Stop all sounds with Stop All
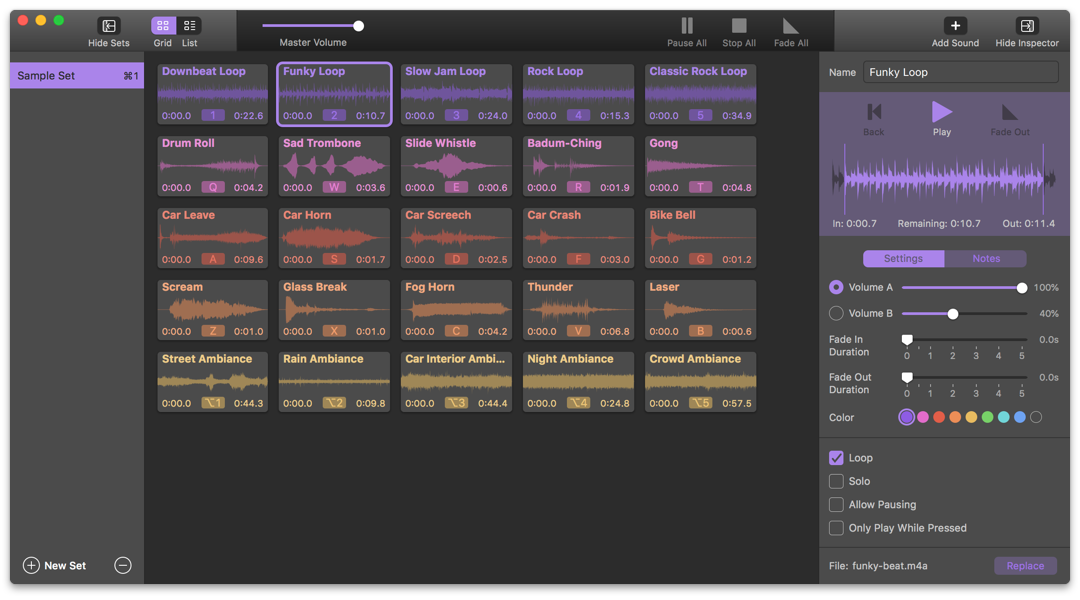 click(x=739, y=26)
